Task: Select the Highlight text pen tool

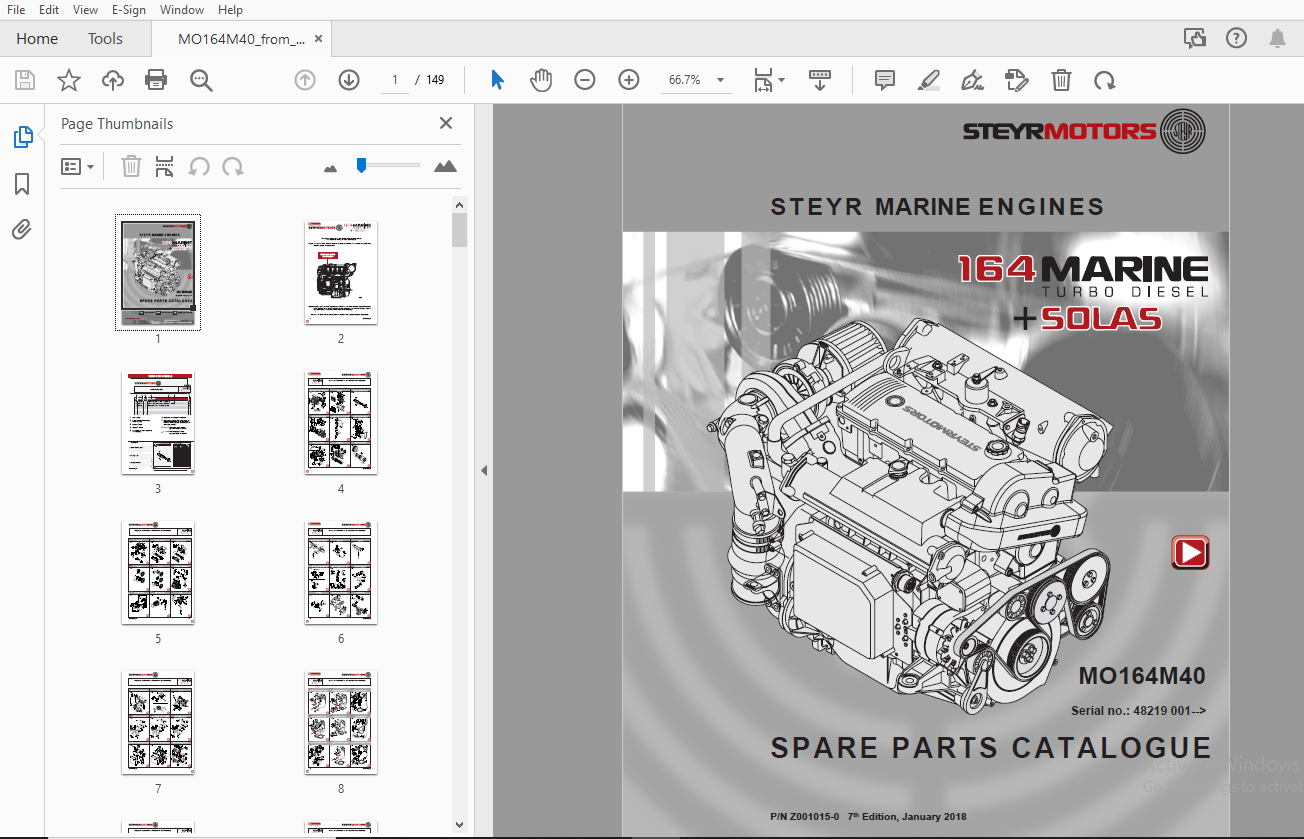Action: coord(928,80)
